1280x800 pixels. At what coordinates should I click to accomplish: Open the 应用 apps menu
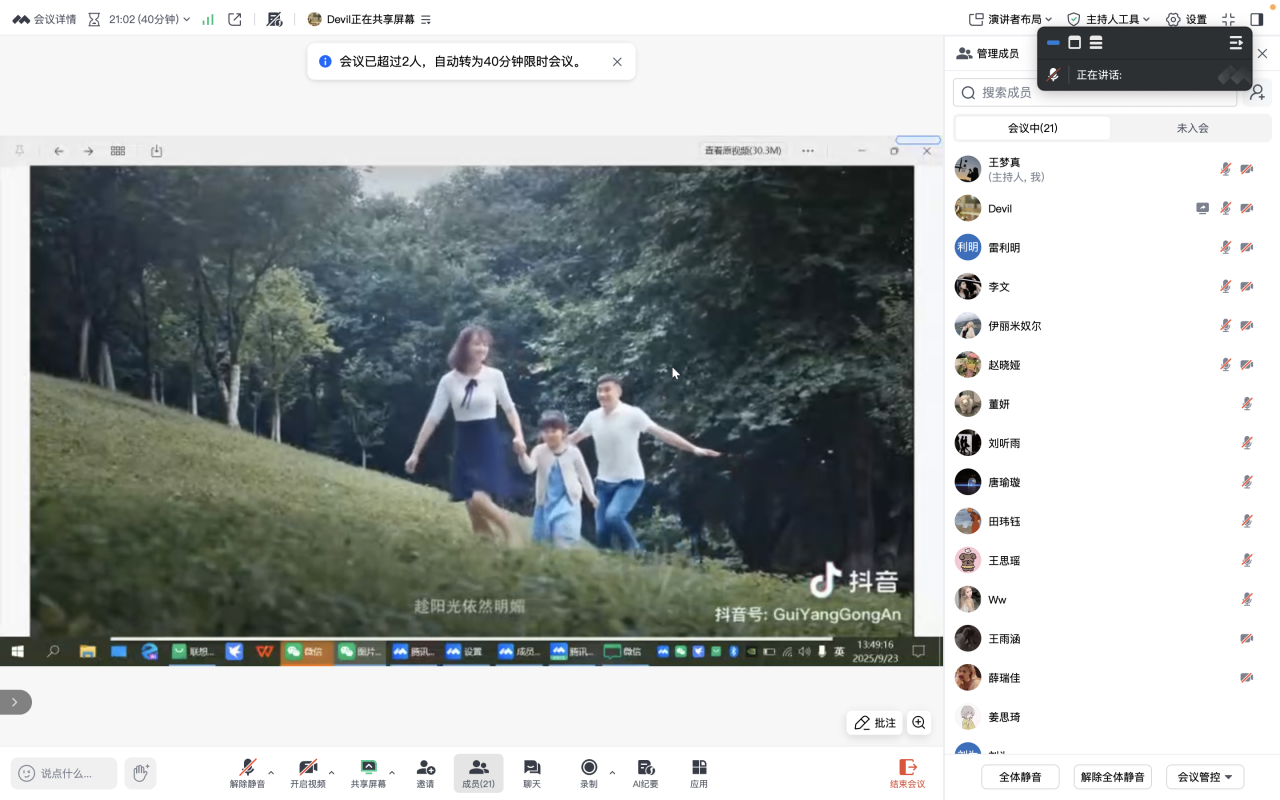click(x=699, y=773)
